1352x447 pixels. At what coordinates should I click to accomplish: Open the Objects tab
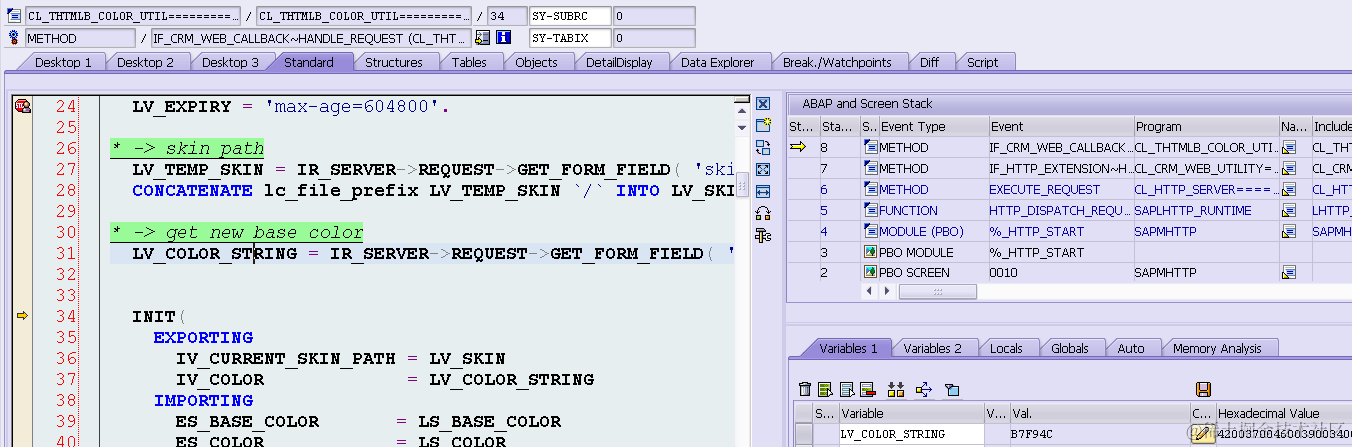[x=536, y=62]
